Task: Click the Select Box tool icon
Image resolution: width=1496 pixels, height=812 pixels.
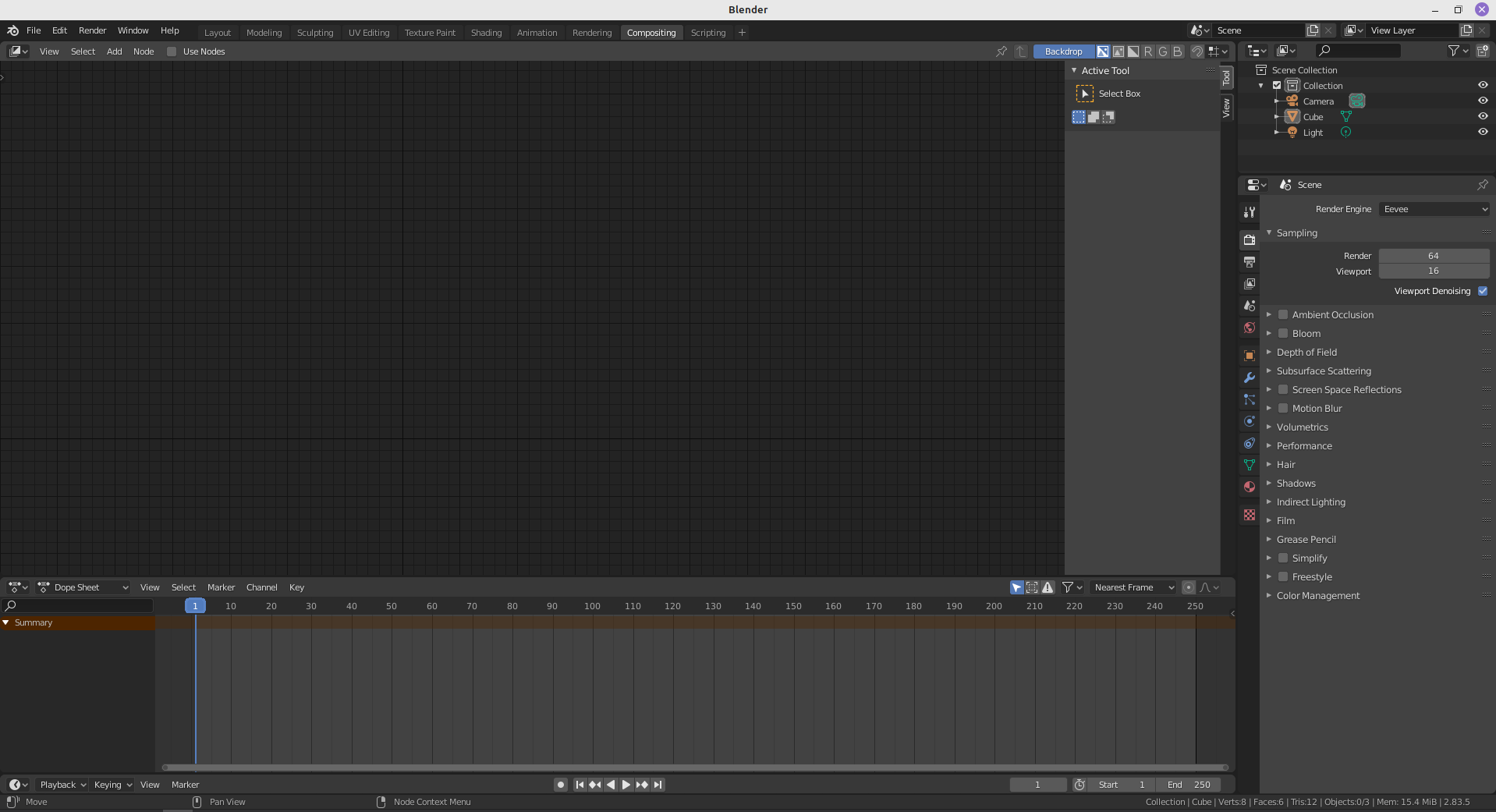Action: point(1084,94)
